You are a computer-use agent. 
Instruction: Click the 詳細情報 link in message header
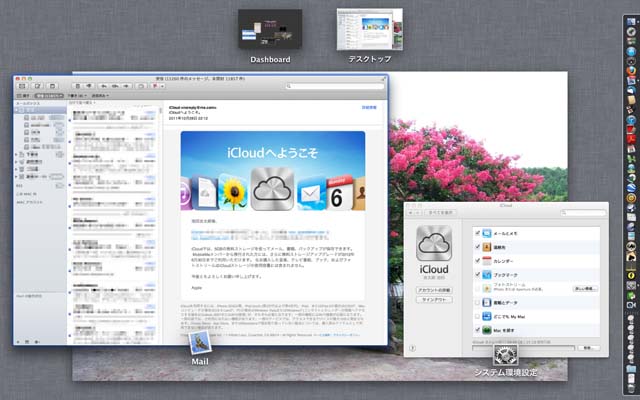click(369, 107)
